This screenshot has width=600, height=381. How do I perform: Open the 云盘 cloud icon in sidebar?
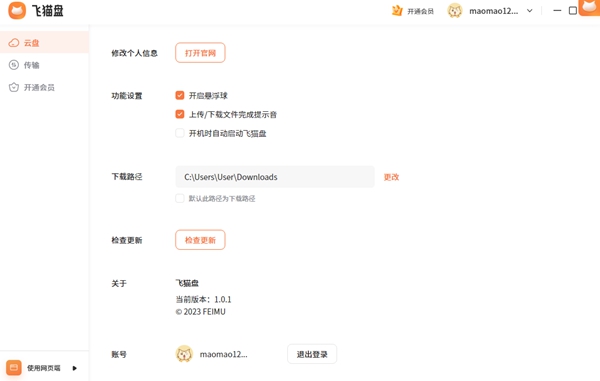coord(14,42)
